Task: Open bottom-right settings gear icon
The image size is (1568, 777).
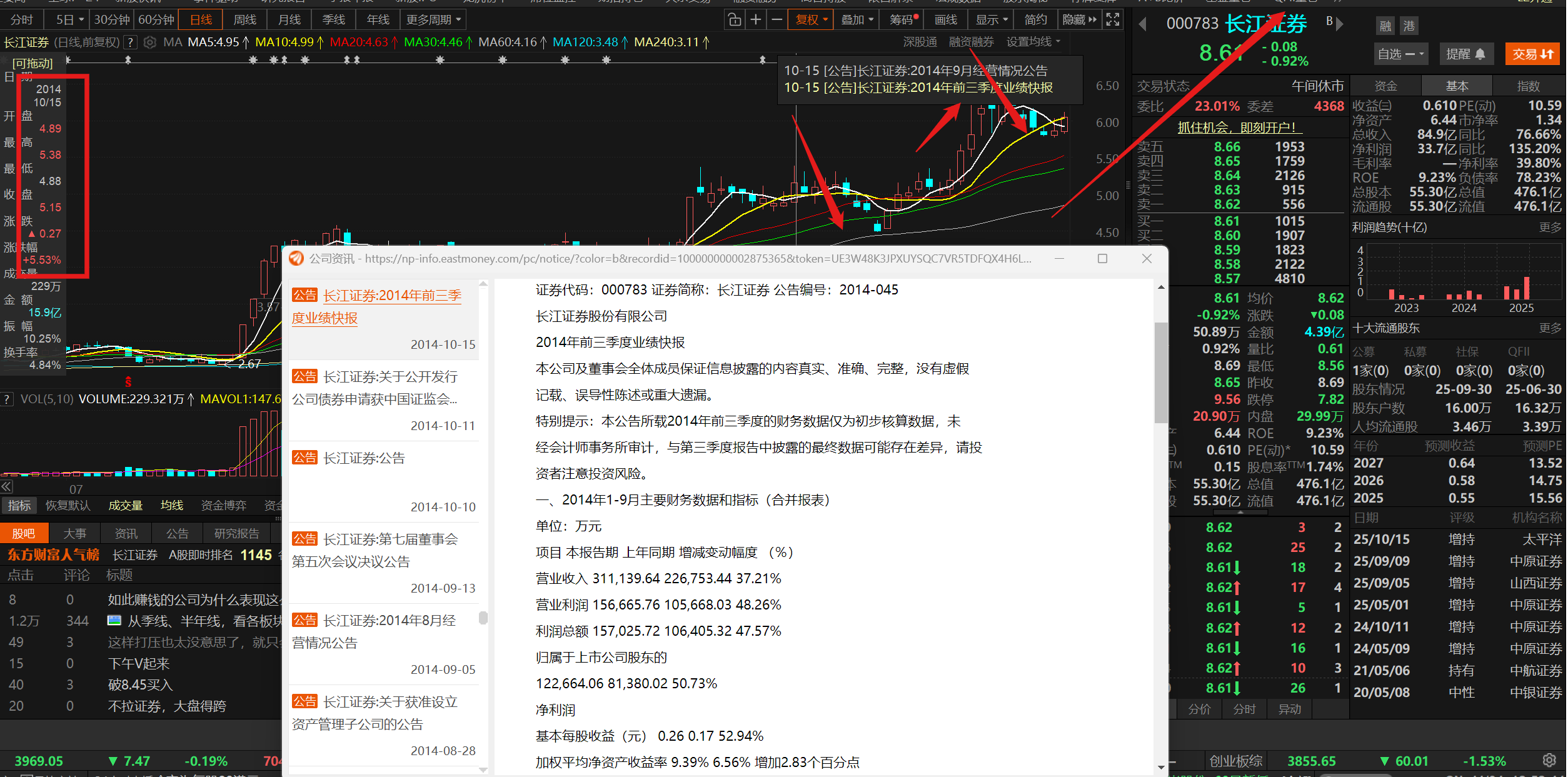Action: (x=1549, y=761)
